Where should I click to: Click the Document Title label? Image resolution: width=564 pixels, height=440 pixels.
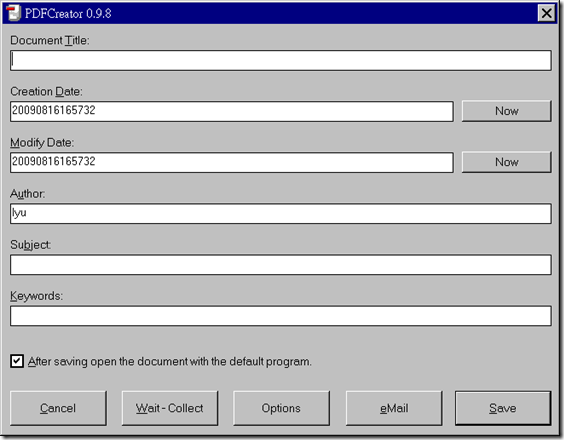pyautogui.click(x=50, y=40)
